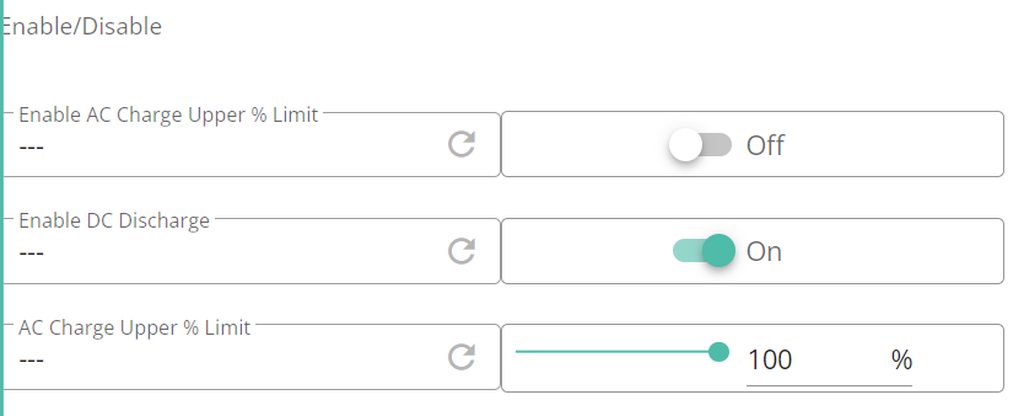The width and height of the screenshot is (1024, 416).
Task: Click the "On" text beside the toggle
Action: [x=764, y=251]
